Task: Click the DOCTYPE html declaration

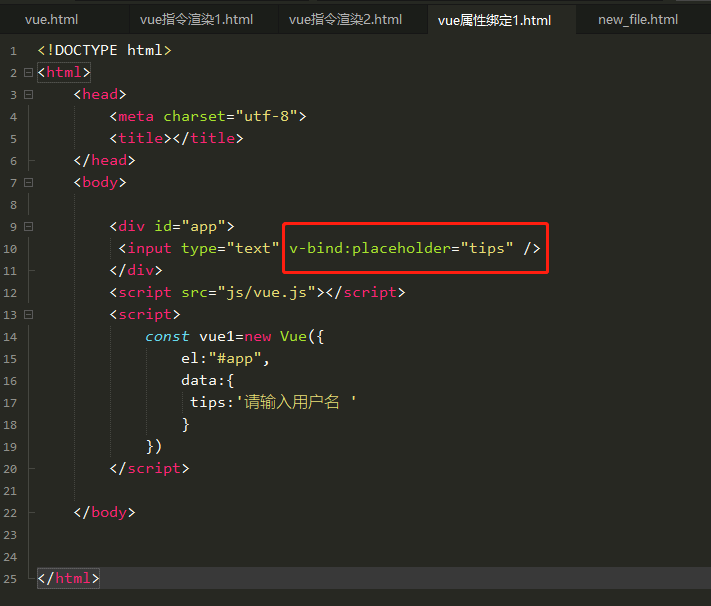Action: 104,50
